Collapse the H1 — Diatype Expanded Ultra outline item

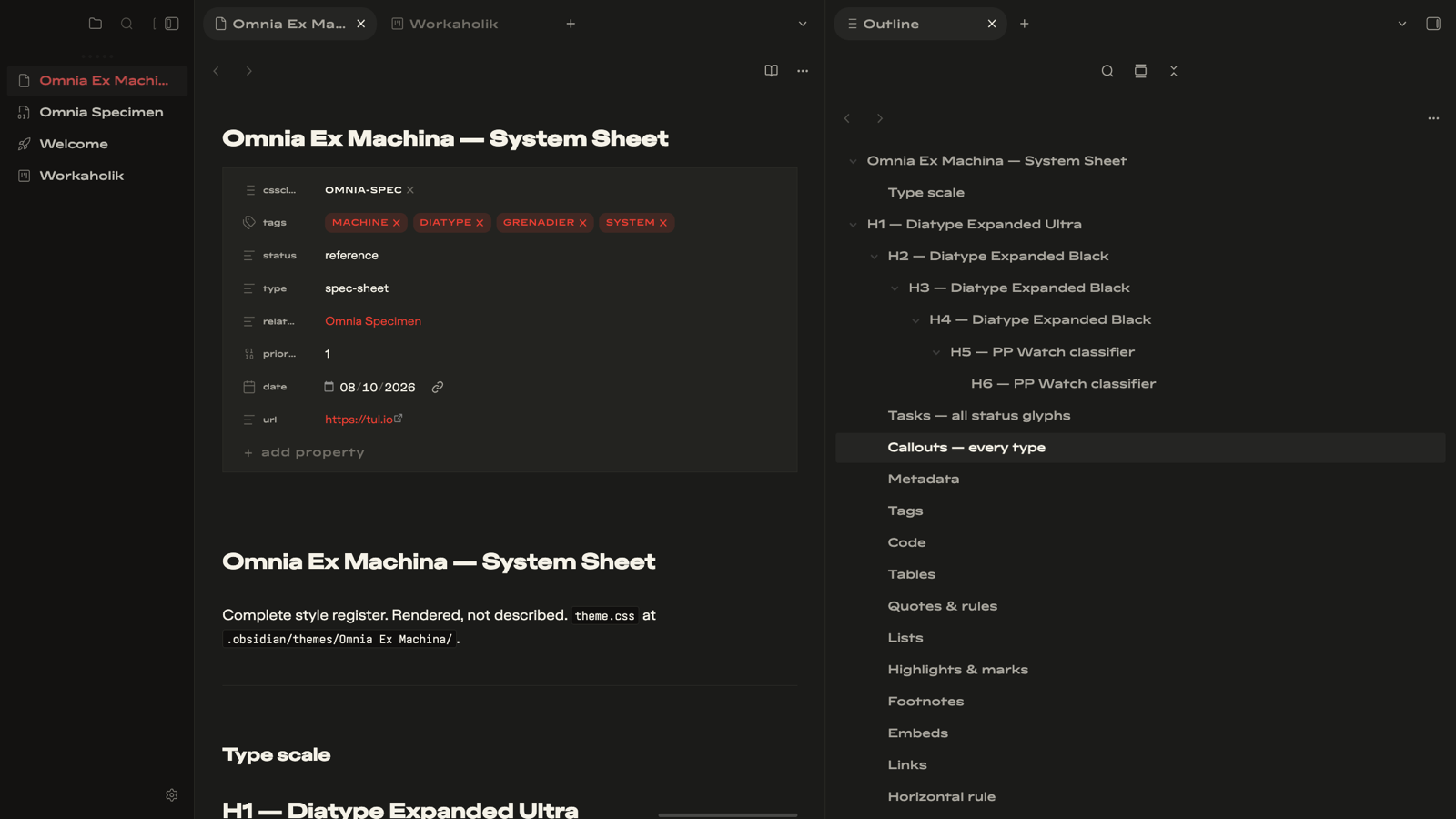(x=853, y=225)
